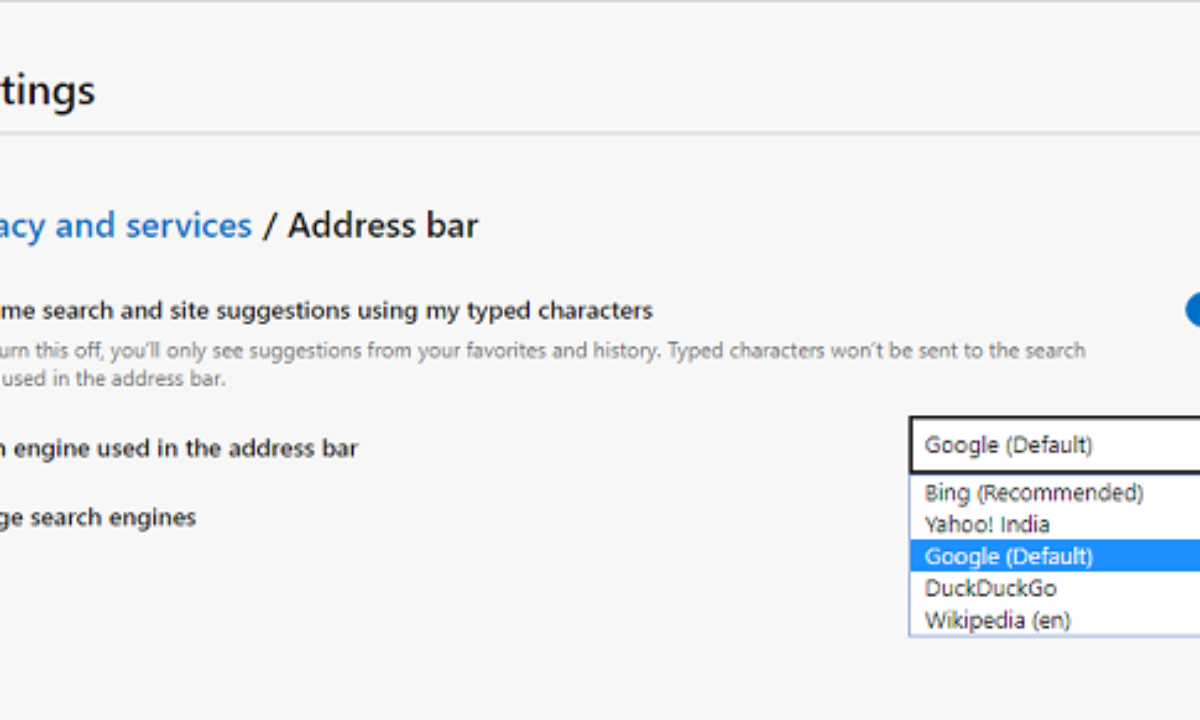The image size is (1200, 720).
Task: Pick DuckDuckGo from the dropdown list
Action: [x=1055, y=588]
